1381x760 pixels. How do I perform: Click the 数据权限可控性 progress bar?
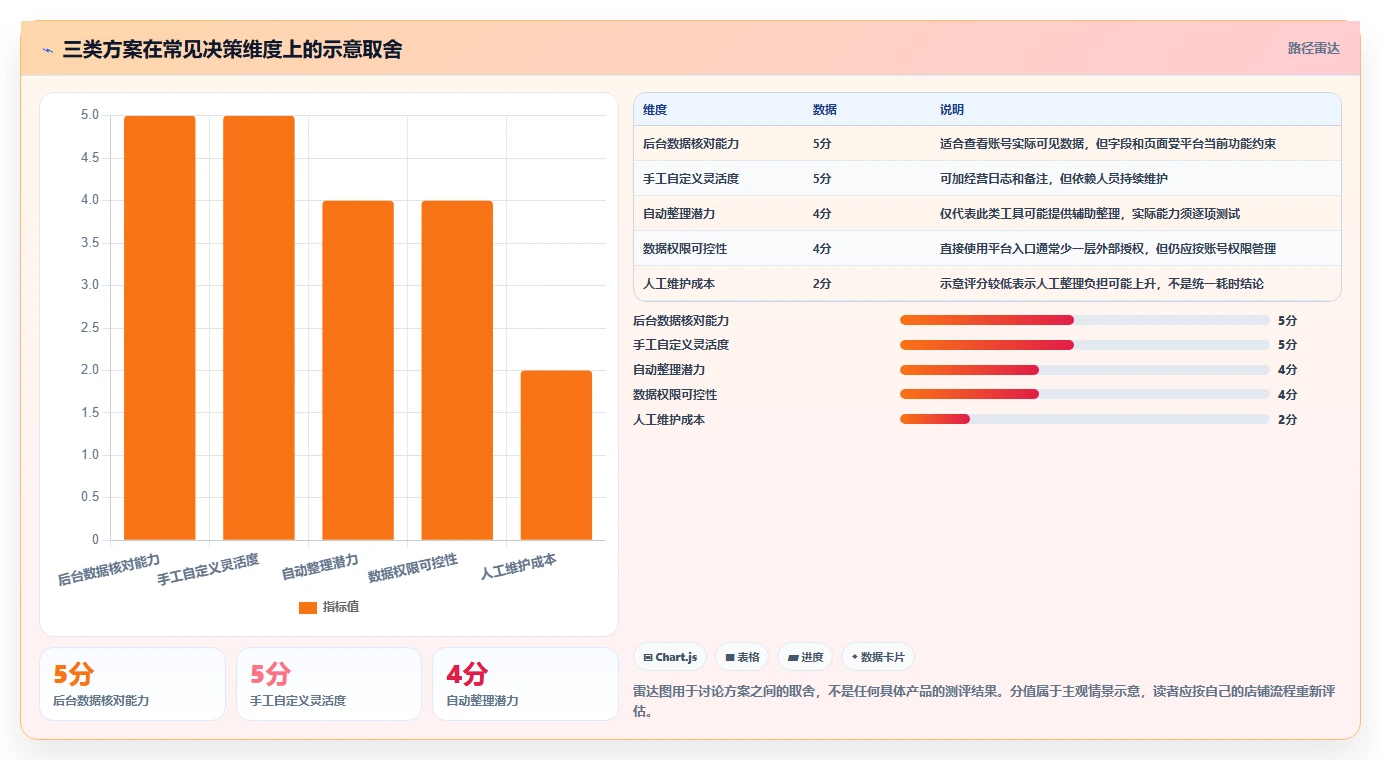(1085, 395)
